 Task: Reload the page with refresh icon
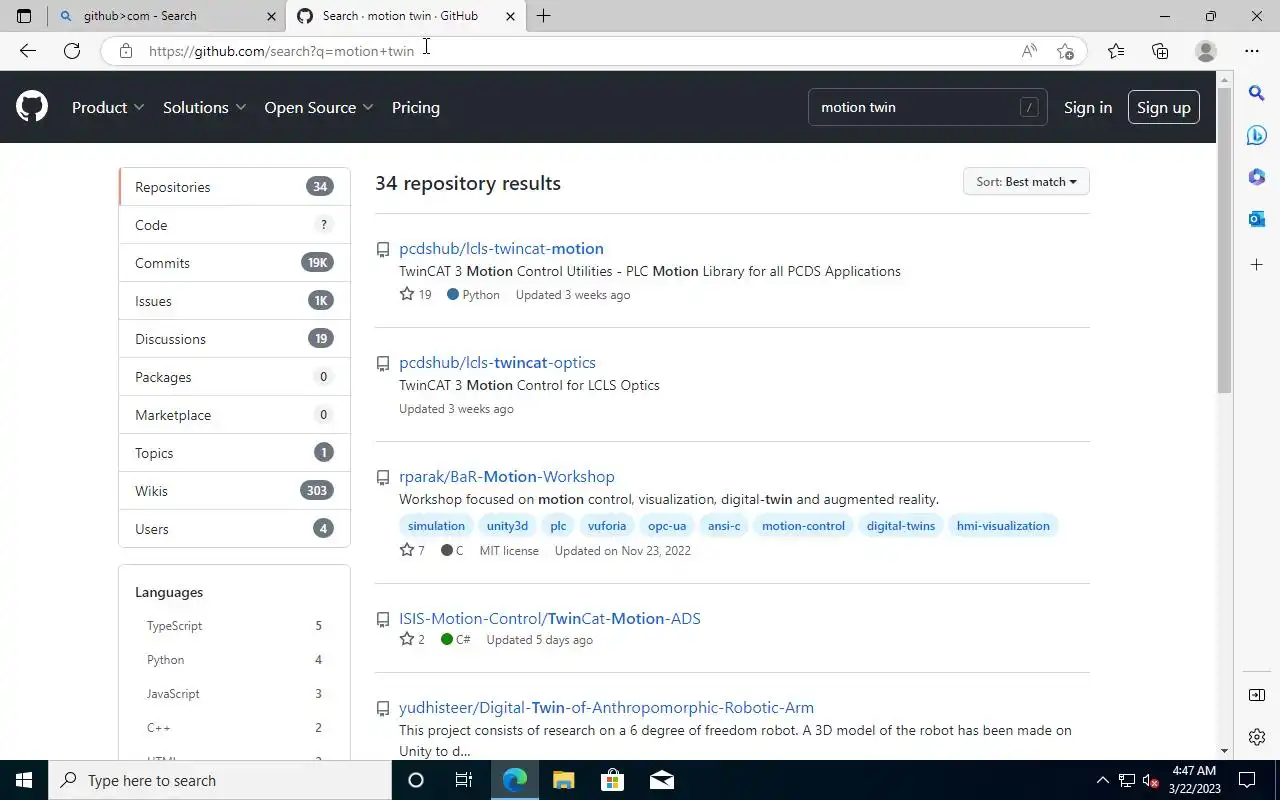[x=72, y=51]
